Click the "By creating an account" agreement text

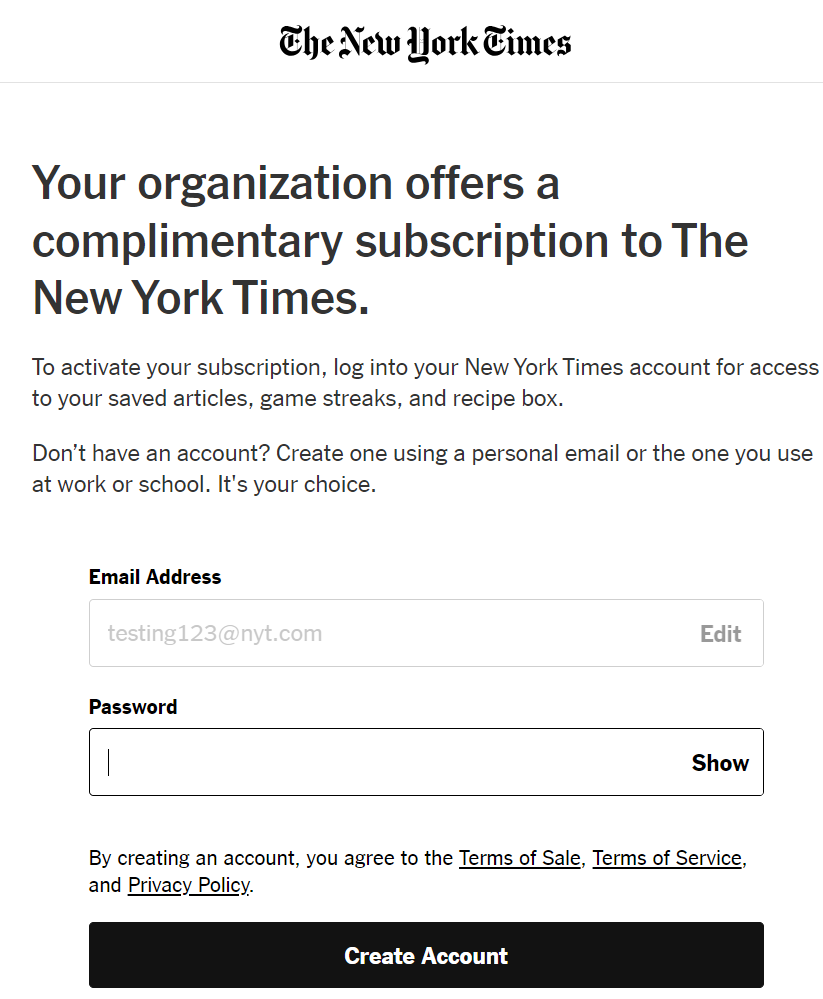[417, 871]
